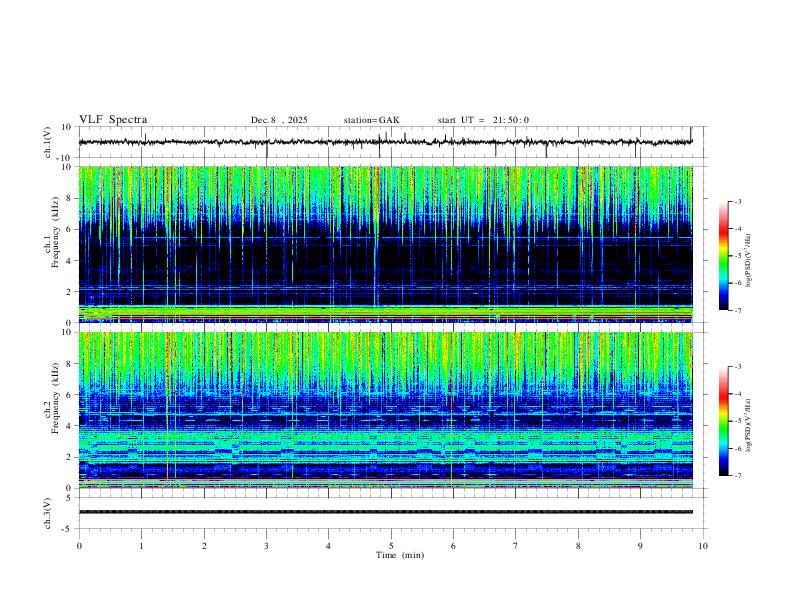792x612 pixels.
Task: Click the "ch.1(V)" waveform axis label
Action: click(x=48, y=142)
